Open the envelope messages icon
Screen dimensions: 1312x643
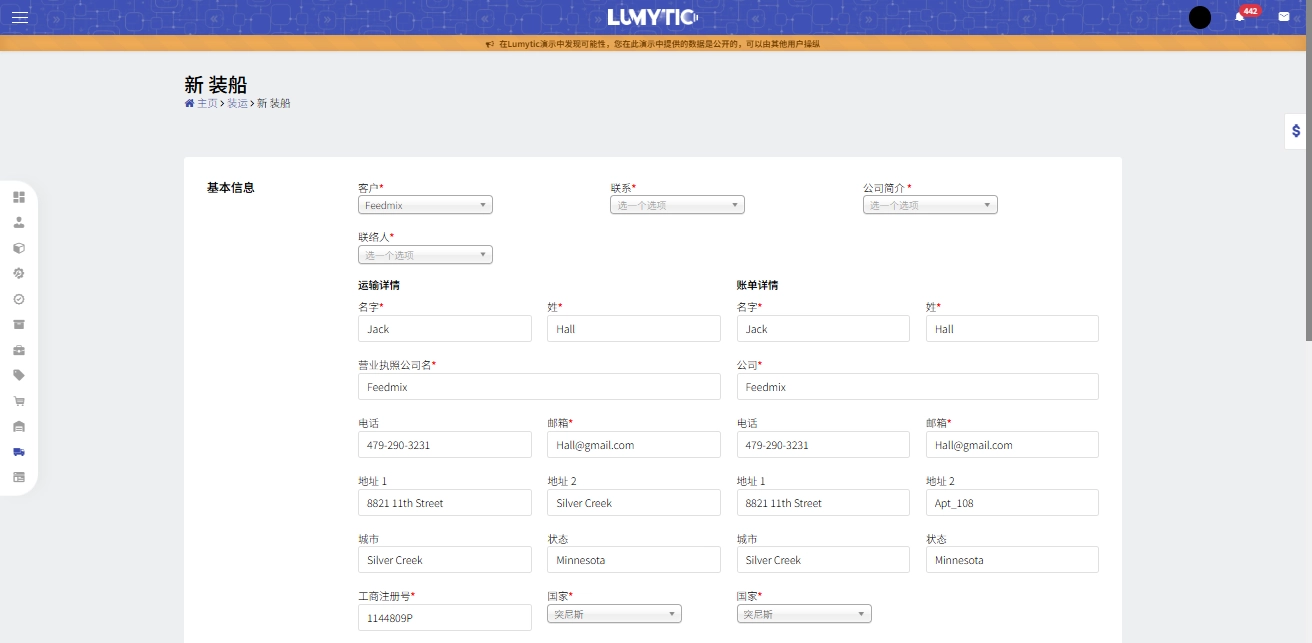(x=1284, y=17)
